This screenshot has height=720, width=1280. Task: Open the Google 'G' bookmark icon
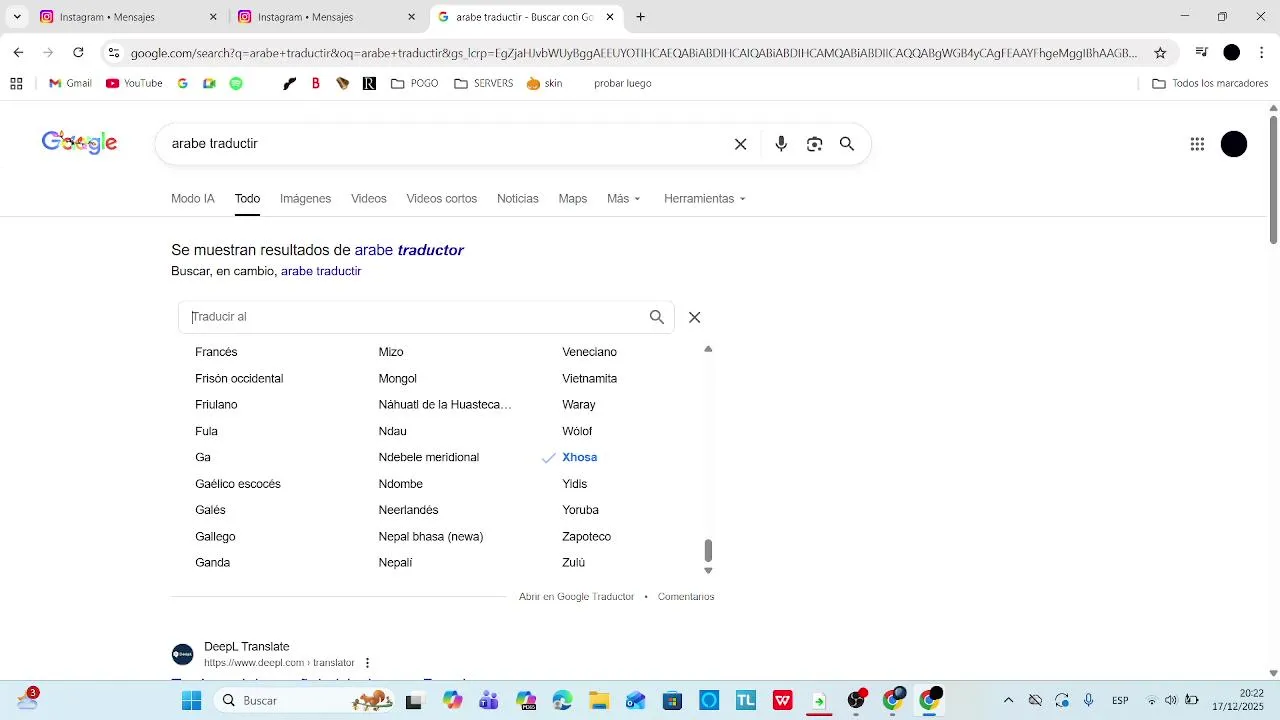click(x=182, y=83)
